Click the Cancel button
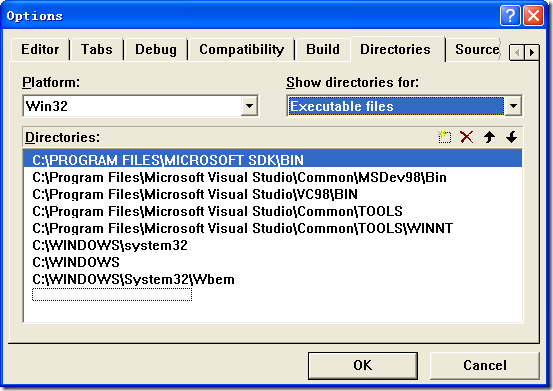This screenshot has height=391, width=553. [485, 365]
